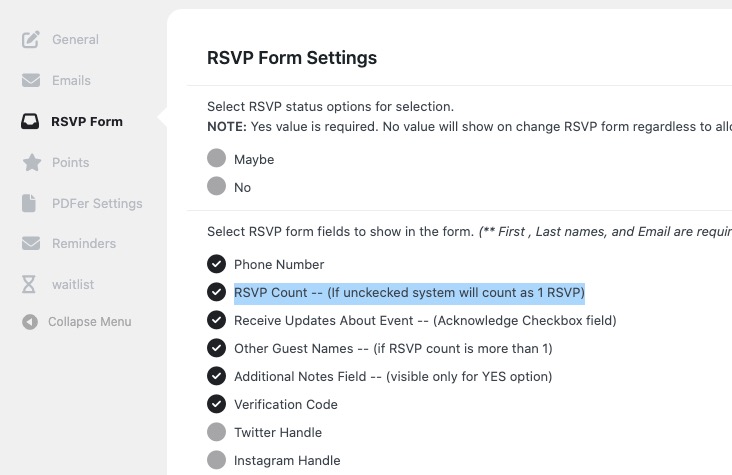Screen dimensions: 732x475
Task: Check the Instagram Handle field
Action: pos(217,460)
